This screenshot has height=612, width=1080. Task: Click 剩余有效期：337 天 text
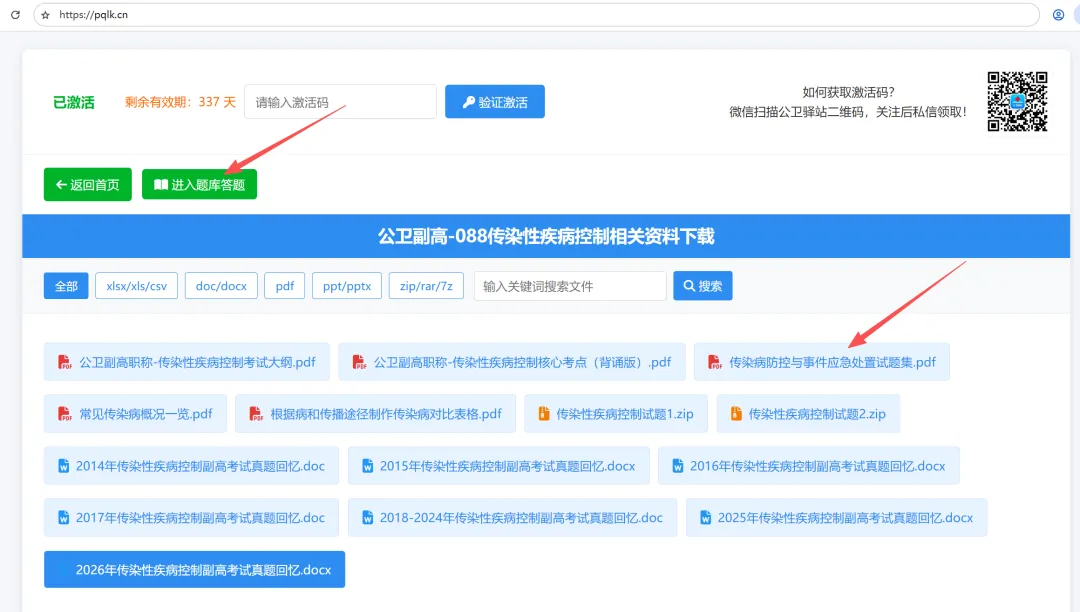pos(180,102)
